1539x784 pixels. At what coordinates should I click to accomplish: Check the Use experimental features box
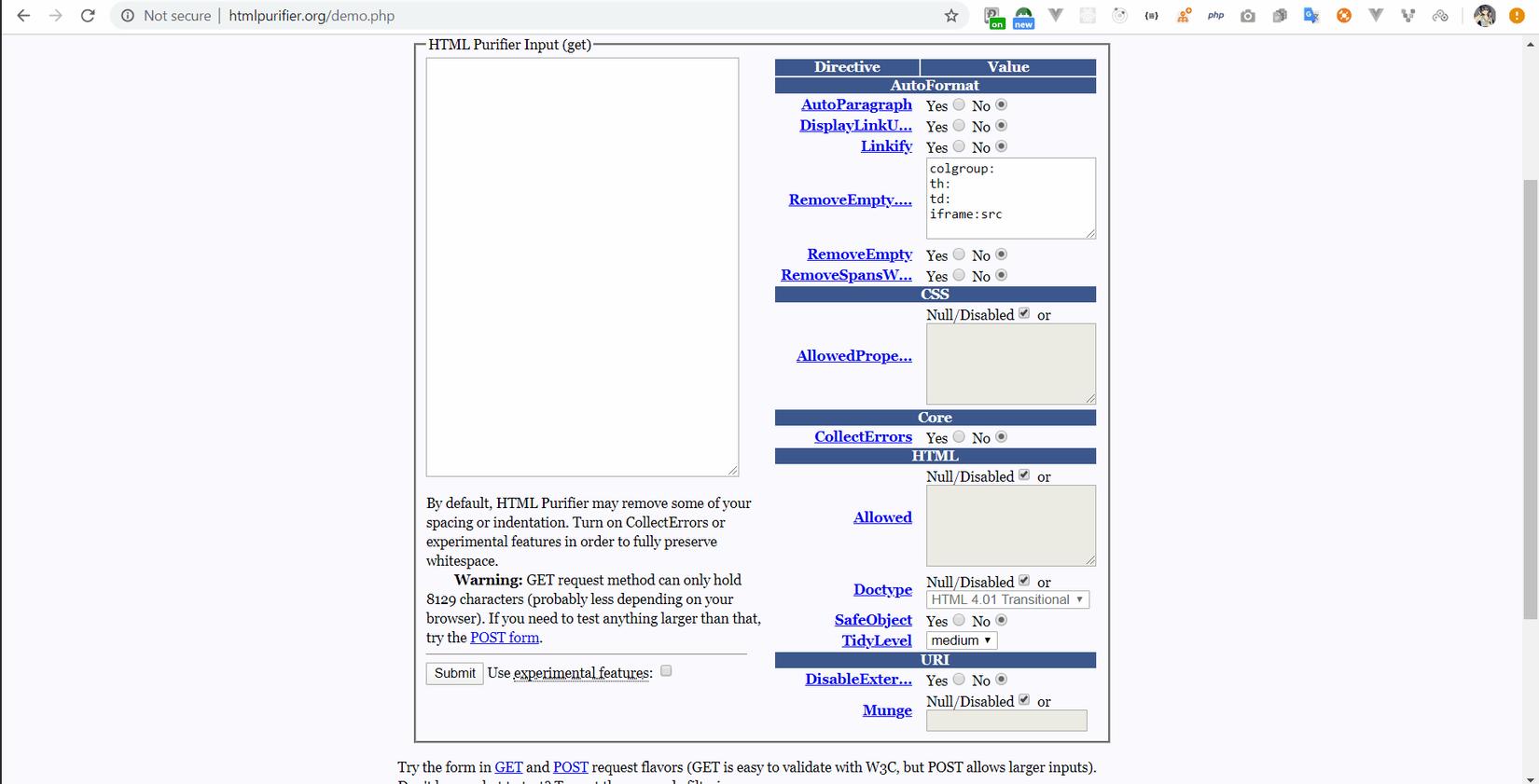click(x=666, y=671)
